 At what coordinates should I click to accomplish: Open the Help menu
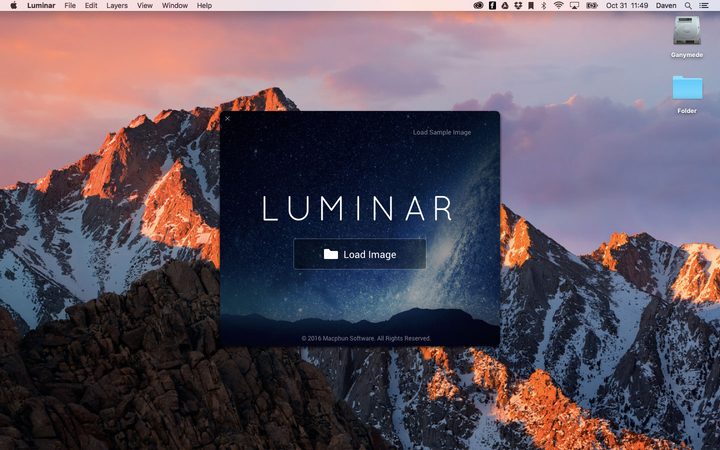tap(204, 6)
